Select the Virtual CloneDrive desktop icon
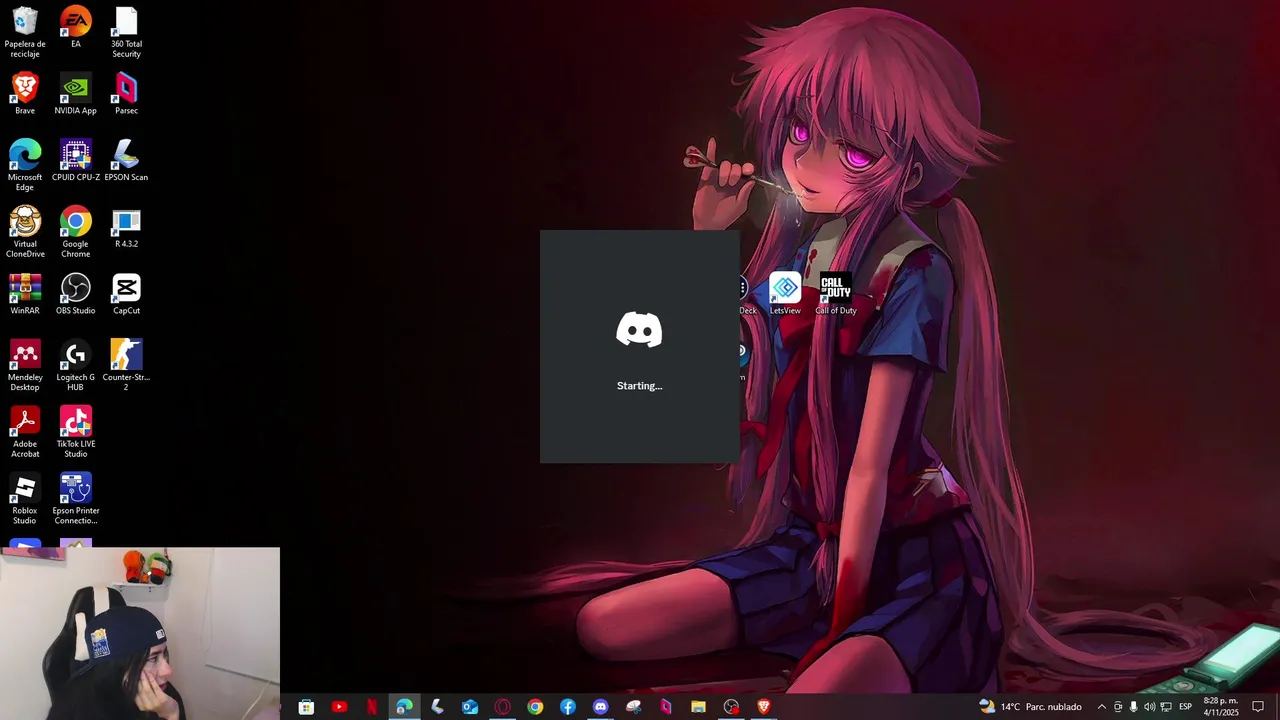 click(25, 231)
